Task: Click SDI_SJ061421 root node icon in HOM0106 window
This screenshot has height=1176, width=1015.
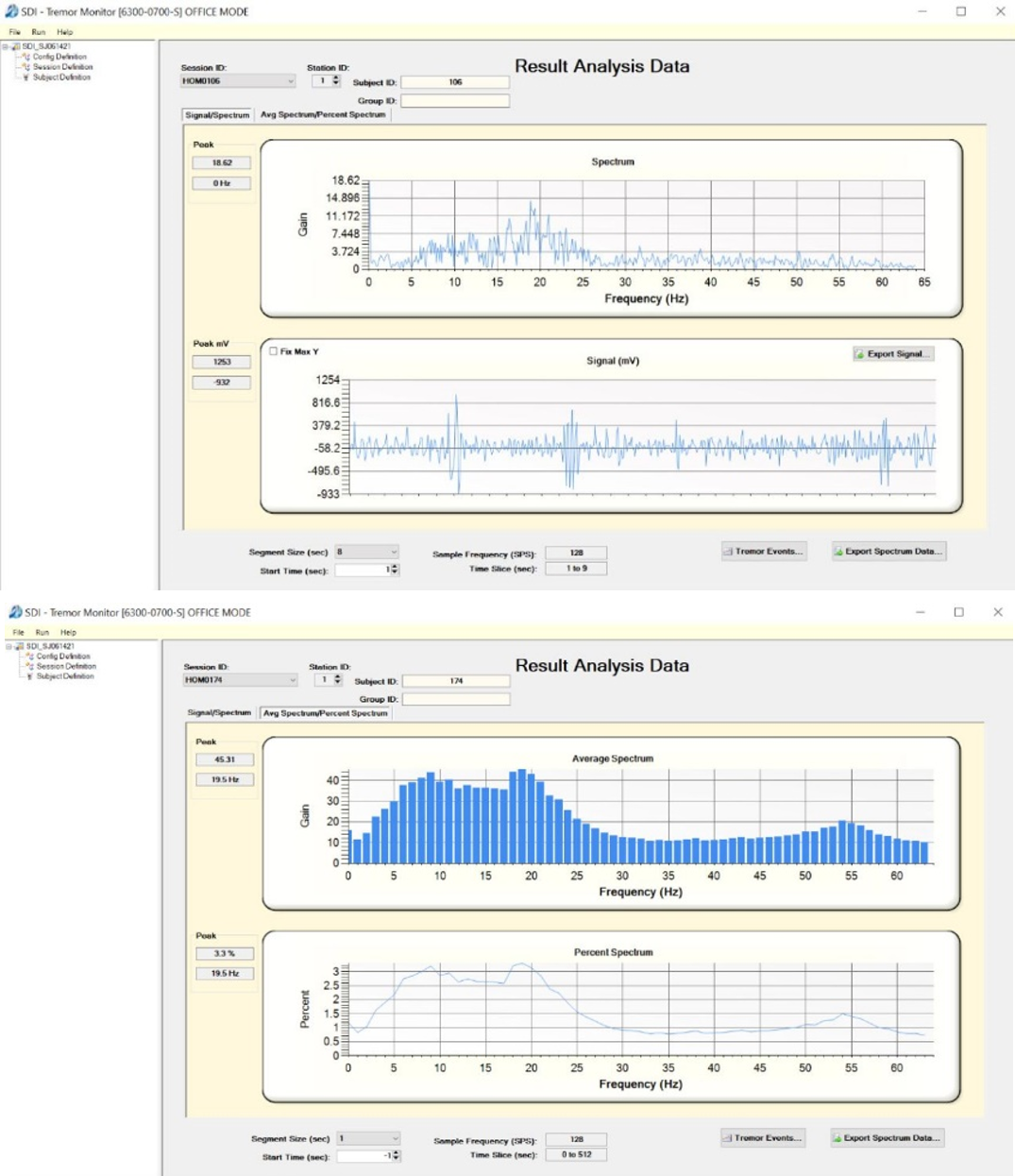Action: pos(16,46)
